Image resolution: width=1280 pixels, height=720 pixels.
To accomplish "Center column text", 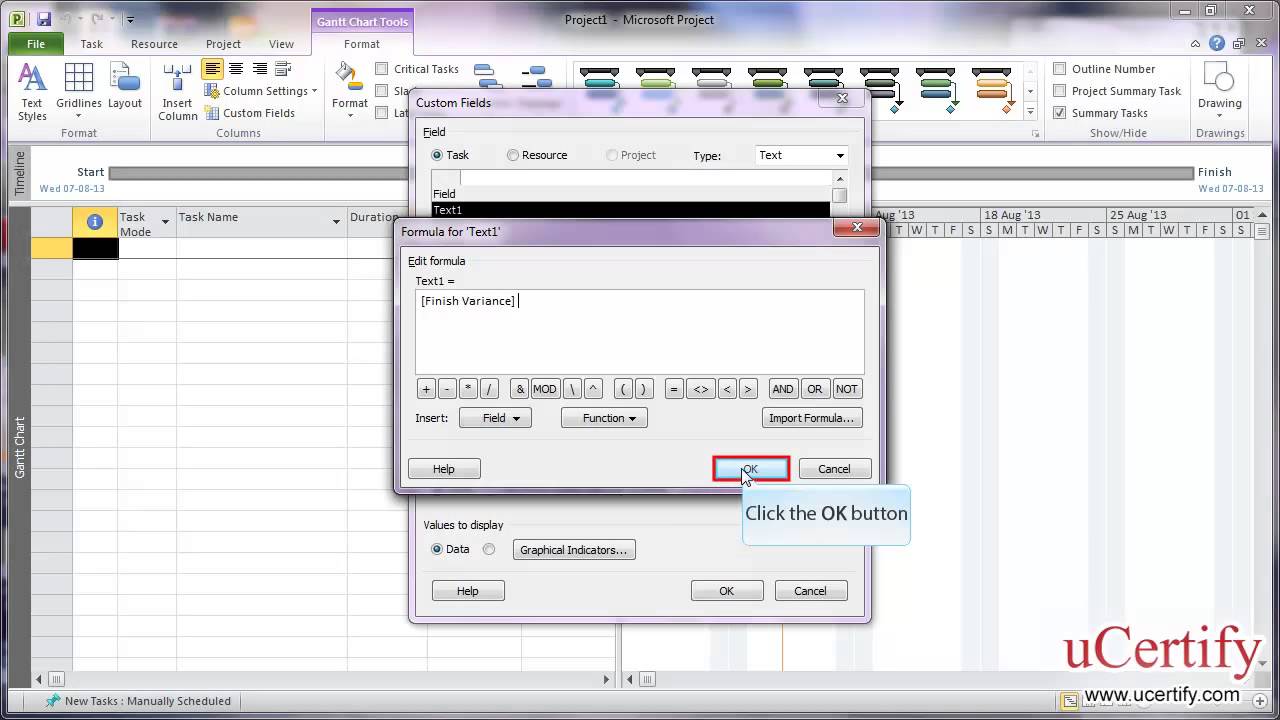I will click(x=236, y=69).
